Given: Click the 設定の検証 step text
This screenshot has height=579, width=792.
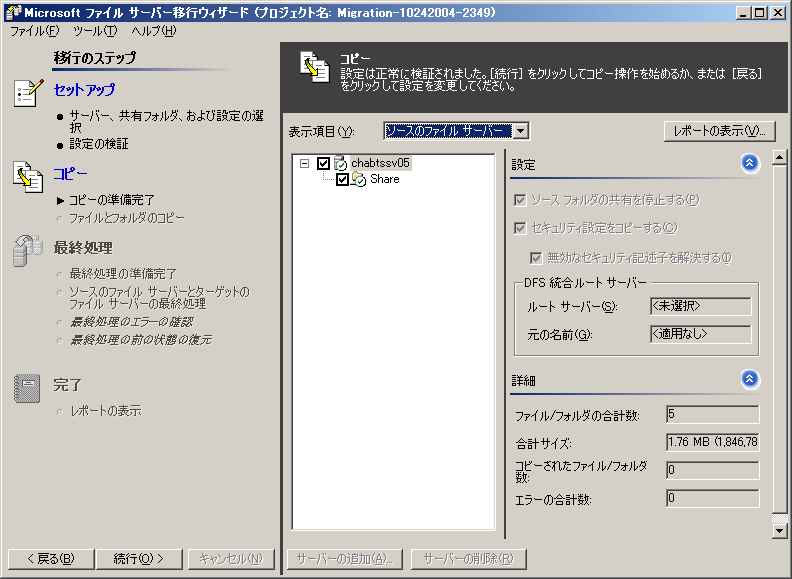Looking at the screenshot, I should point(99,144).
